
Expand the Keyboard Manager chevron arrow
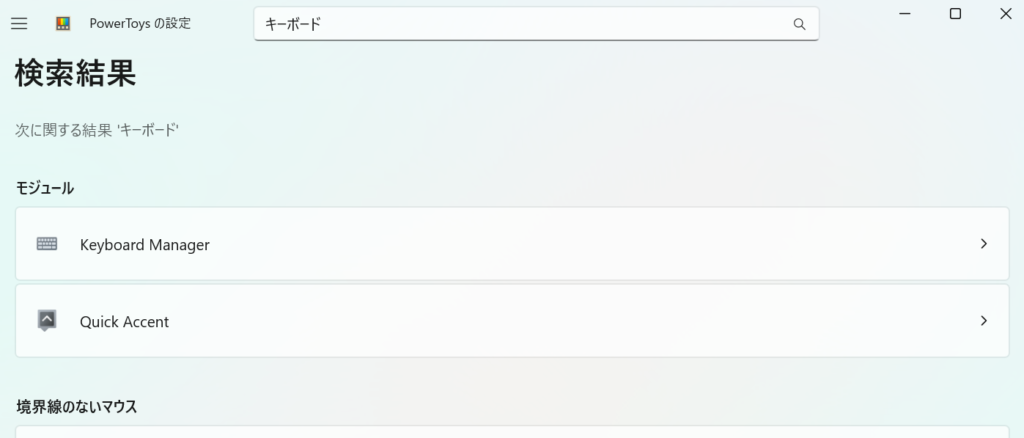[984, 244]
